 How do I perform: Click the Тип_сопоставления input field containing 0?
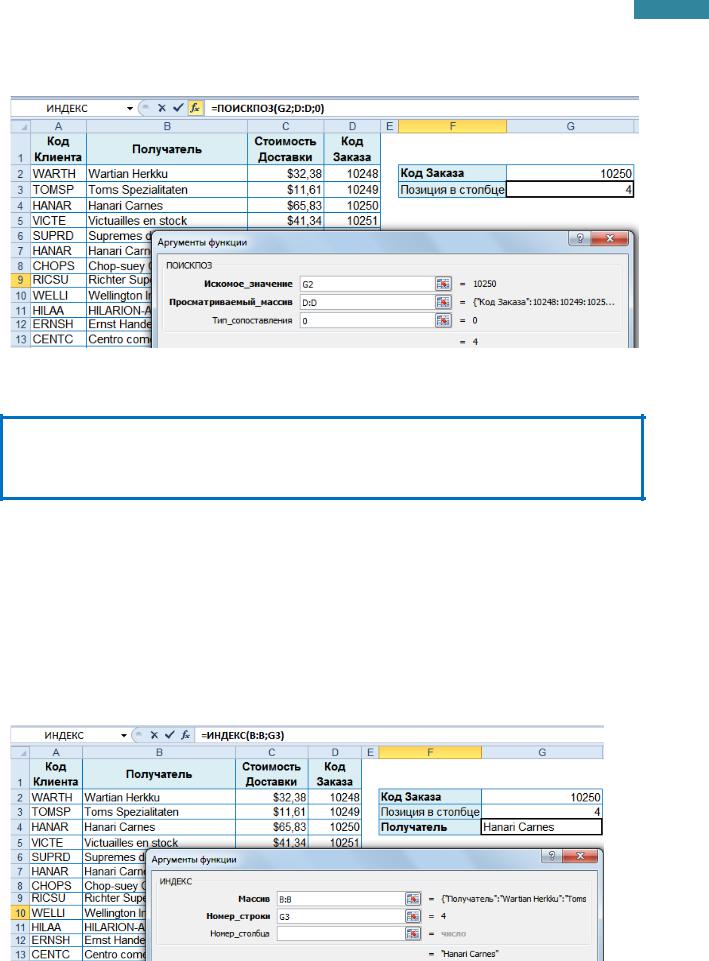367,321
